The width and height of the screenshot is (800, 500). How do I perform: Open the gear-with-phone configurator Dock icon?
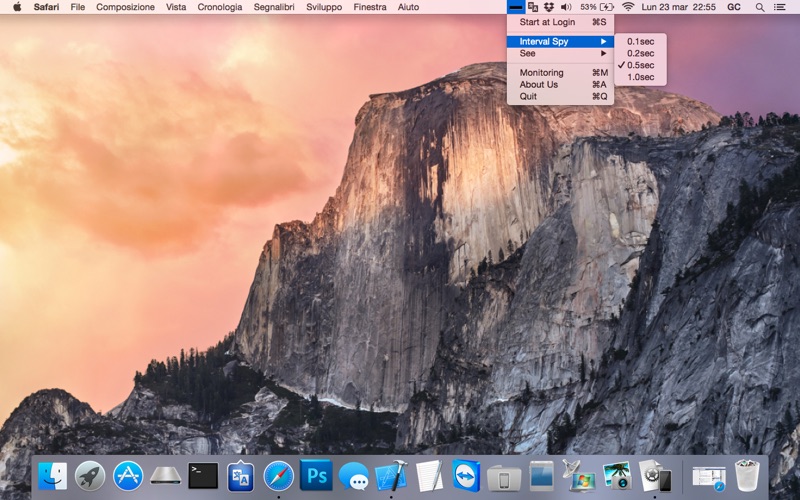(655, 476)
